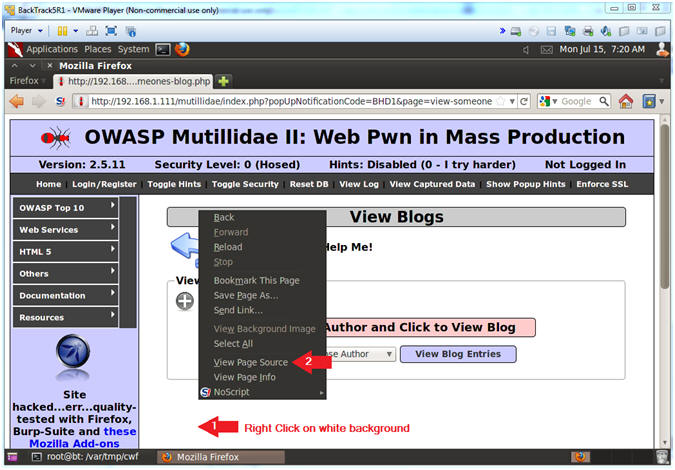
Task: Expand HTML 5 sidebar menu
Action: (65, 252)
